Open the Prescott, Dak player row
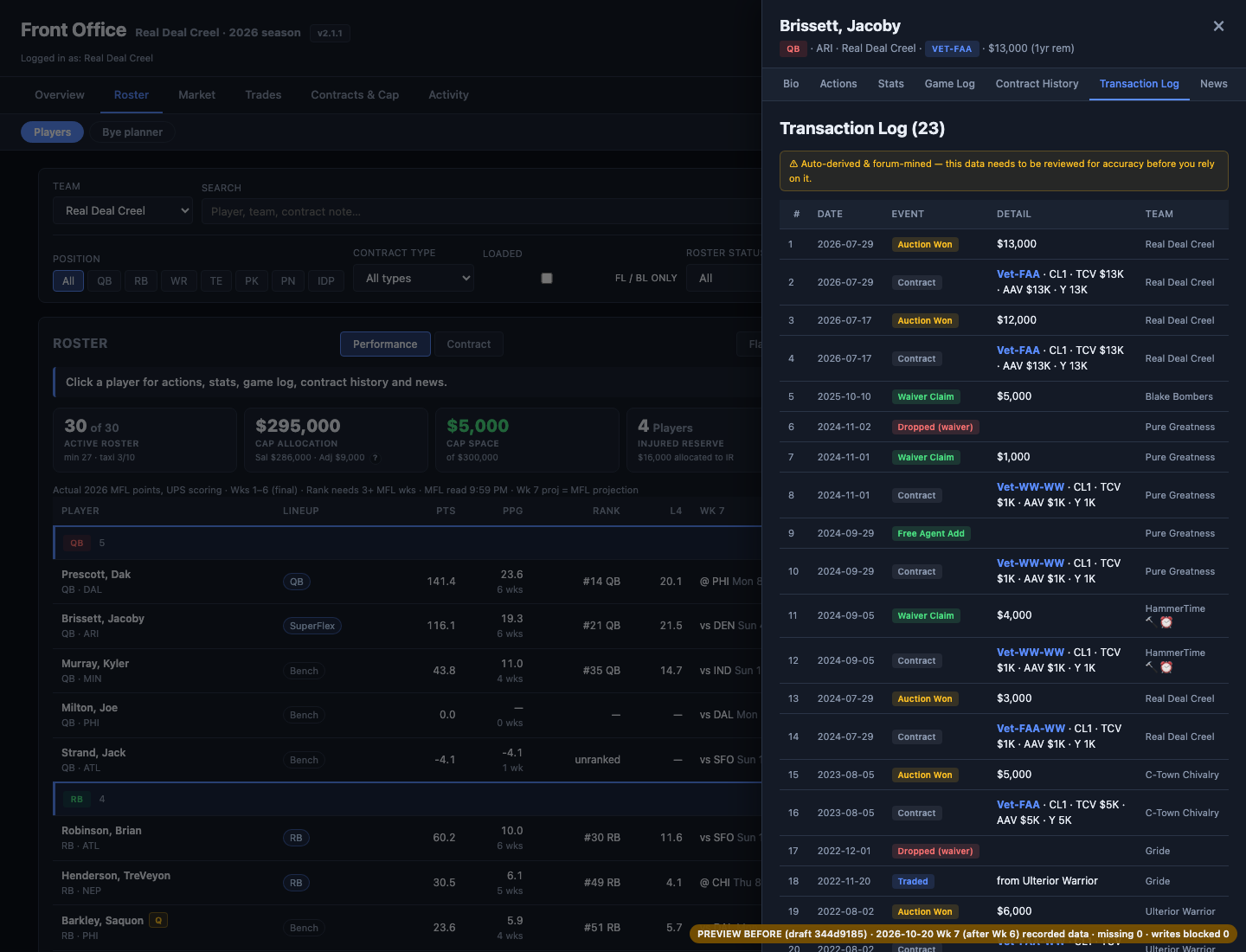 [407, 582]
